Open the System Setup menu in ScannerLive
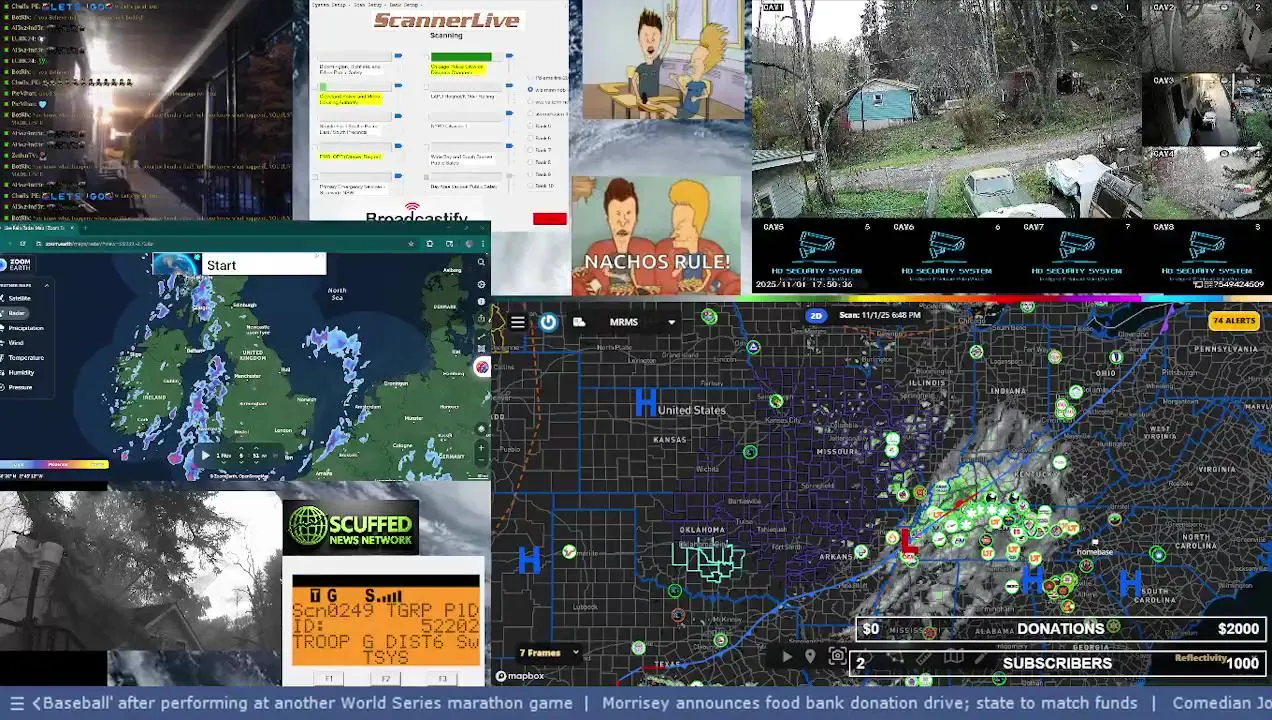The width and height of the screenshot is (1272, 720). coord(329,5)
